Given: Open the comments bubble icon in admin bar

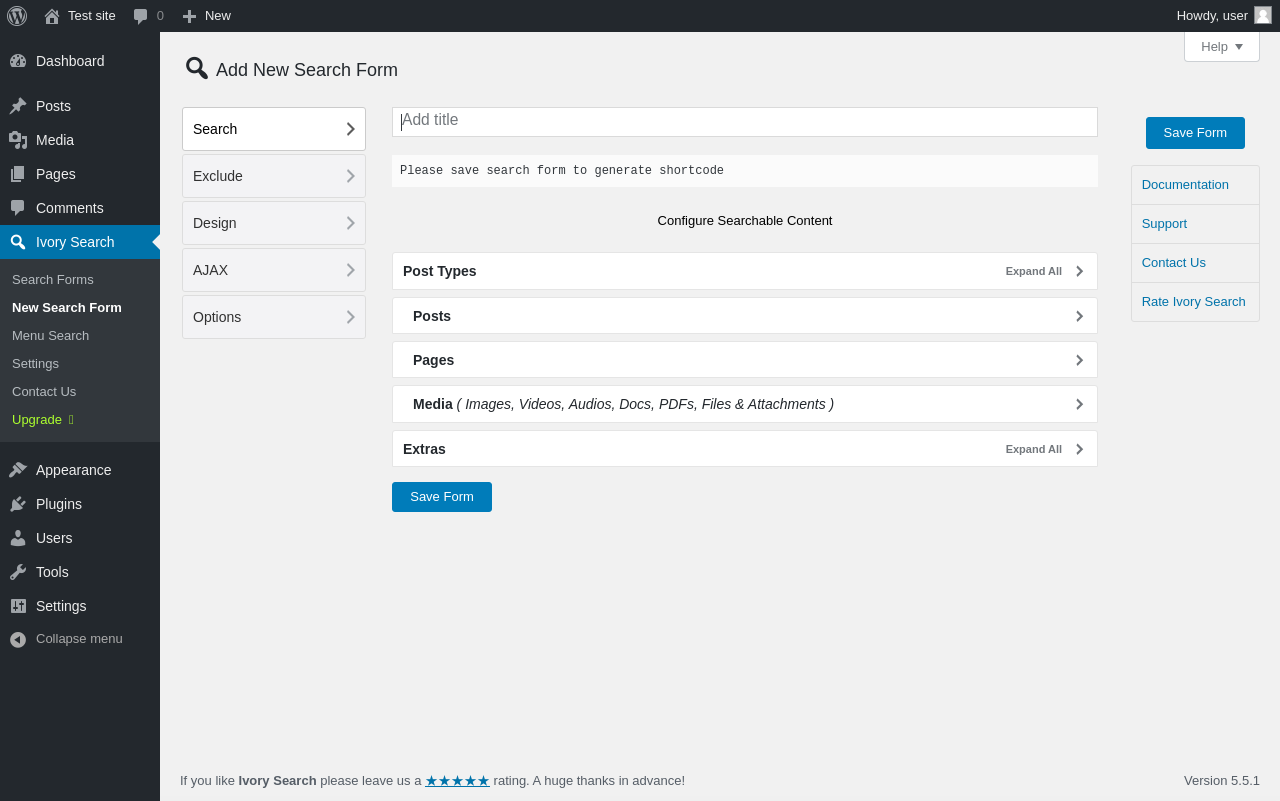Looking at the screenshot, I should (141, 16).
